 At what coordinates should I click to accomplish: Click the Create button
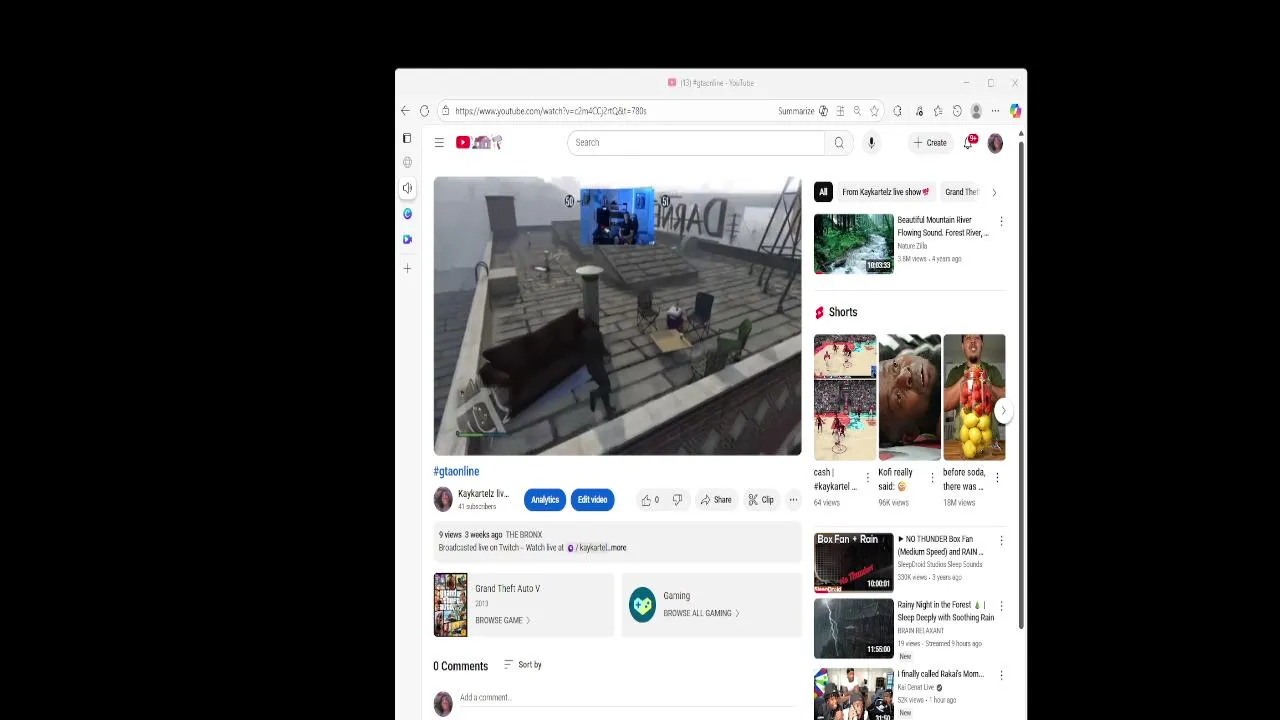click(930, 142)
